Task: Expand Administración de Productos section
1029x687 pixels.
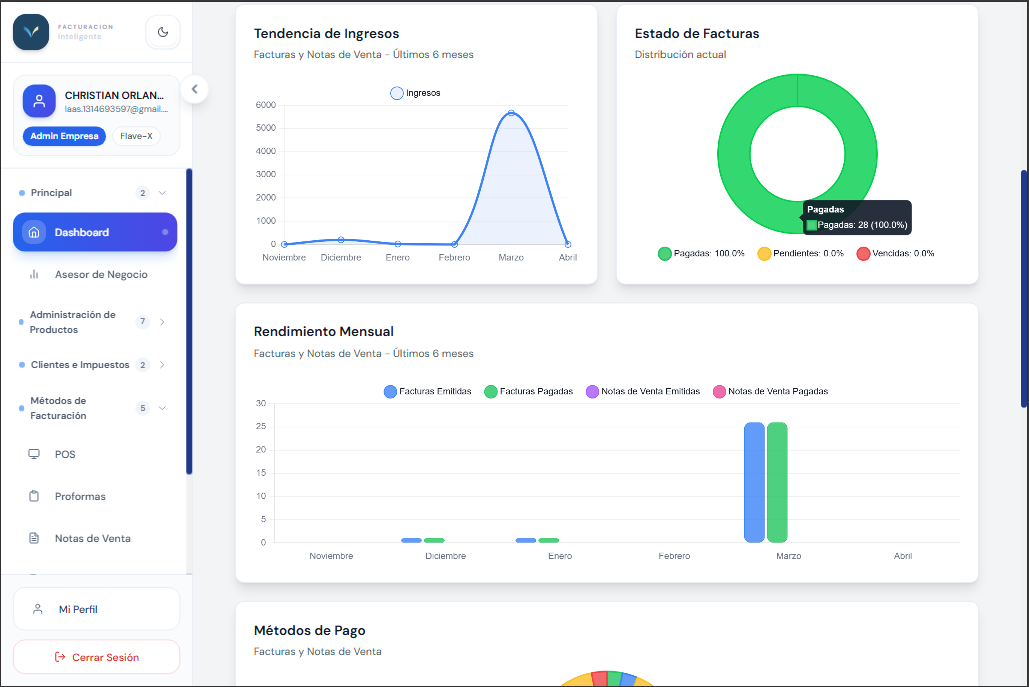Action: tap(162, 322)
